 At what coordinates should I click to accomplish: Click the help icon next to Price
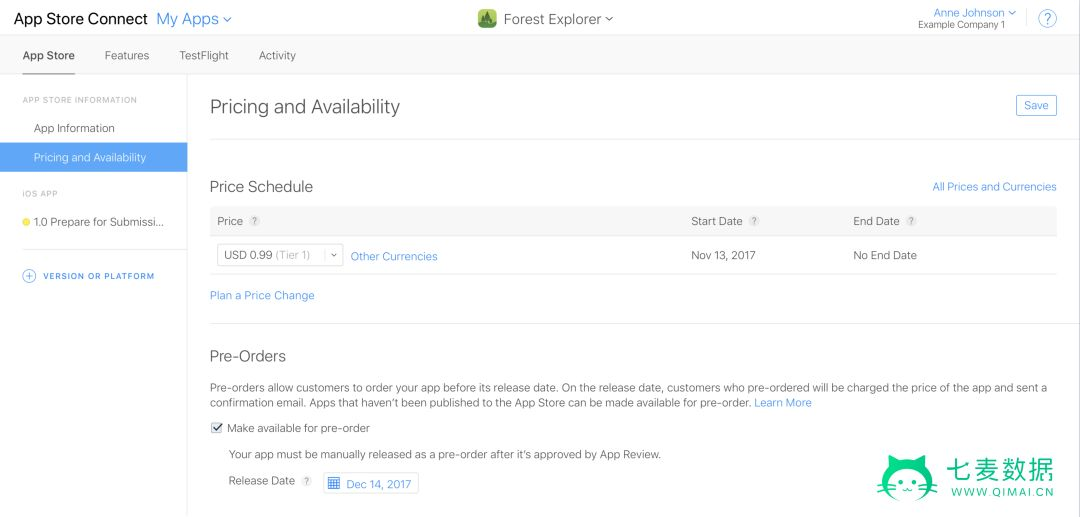tap(255, 221)
